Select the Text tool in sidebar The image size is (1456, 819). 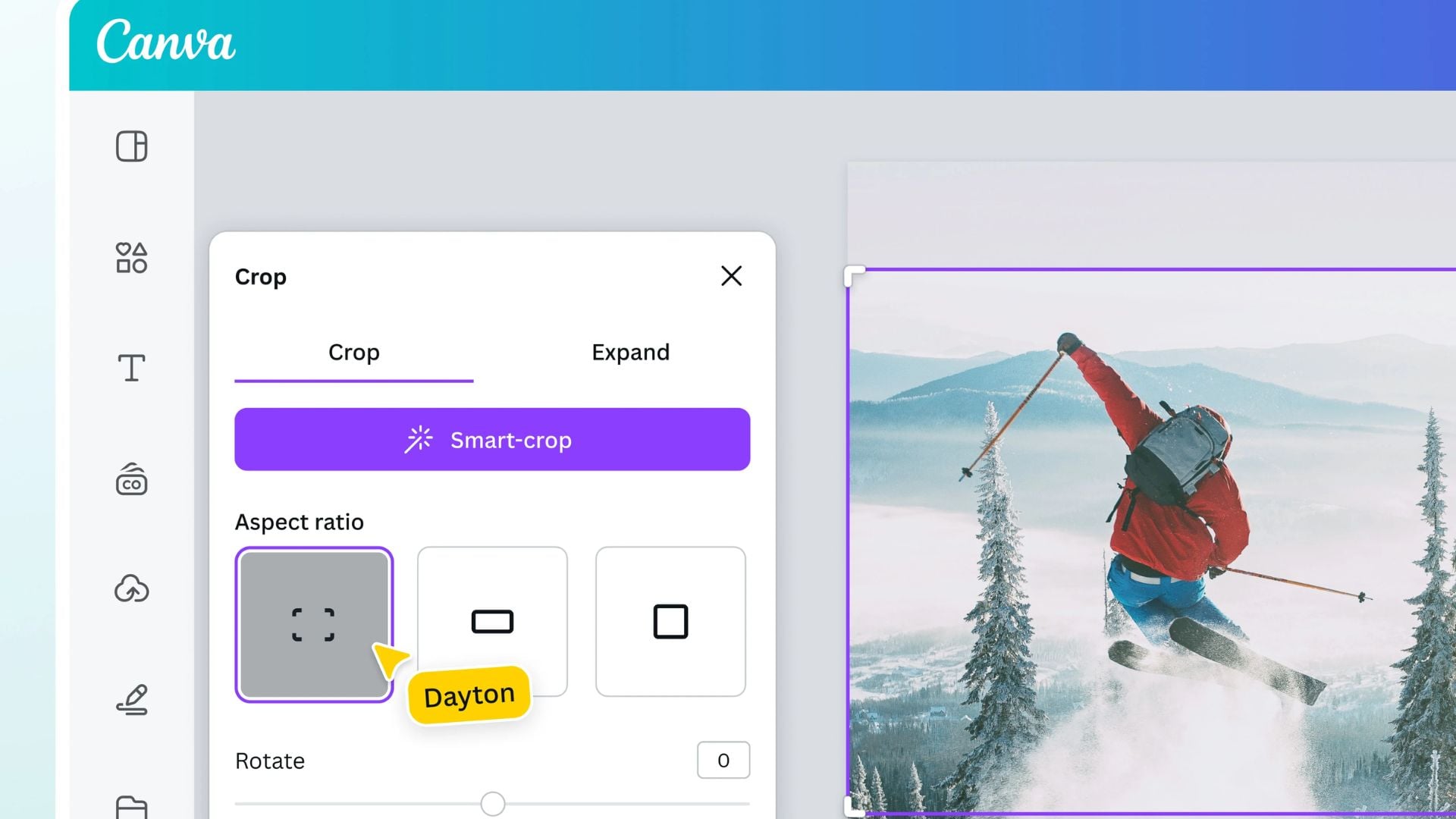(131, 368)
